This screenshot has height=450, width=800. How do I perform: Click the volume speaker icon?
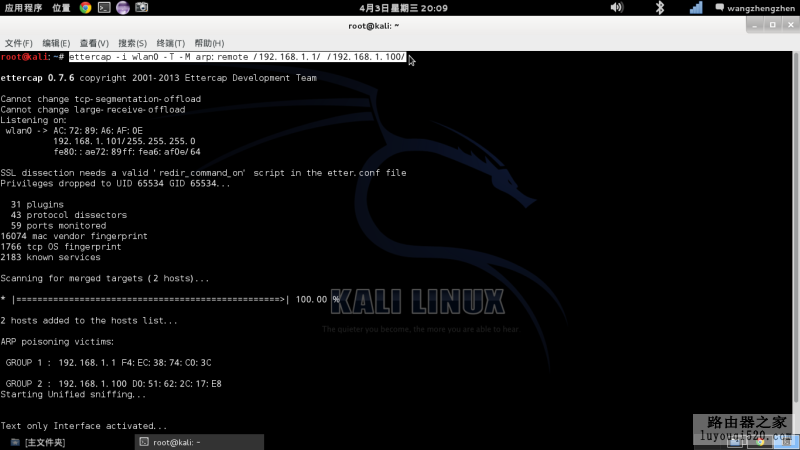[x=617, y=8]
